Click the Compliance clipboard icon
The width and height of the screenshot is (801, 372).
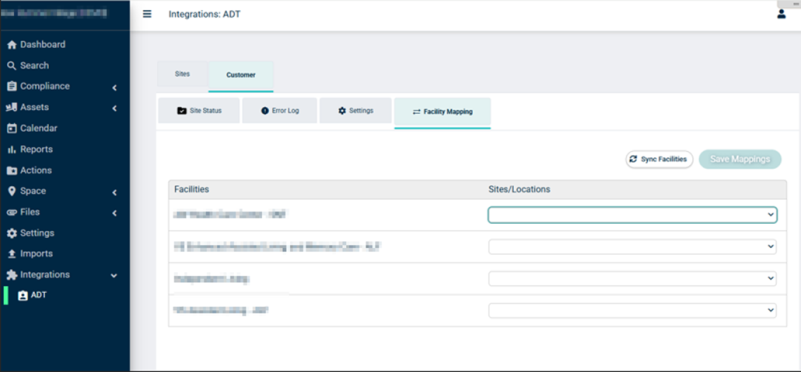[x=12, y=86]
